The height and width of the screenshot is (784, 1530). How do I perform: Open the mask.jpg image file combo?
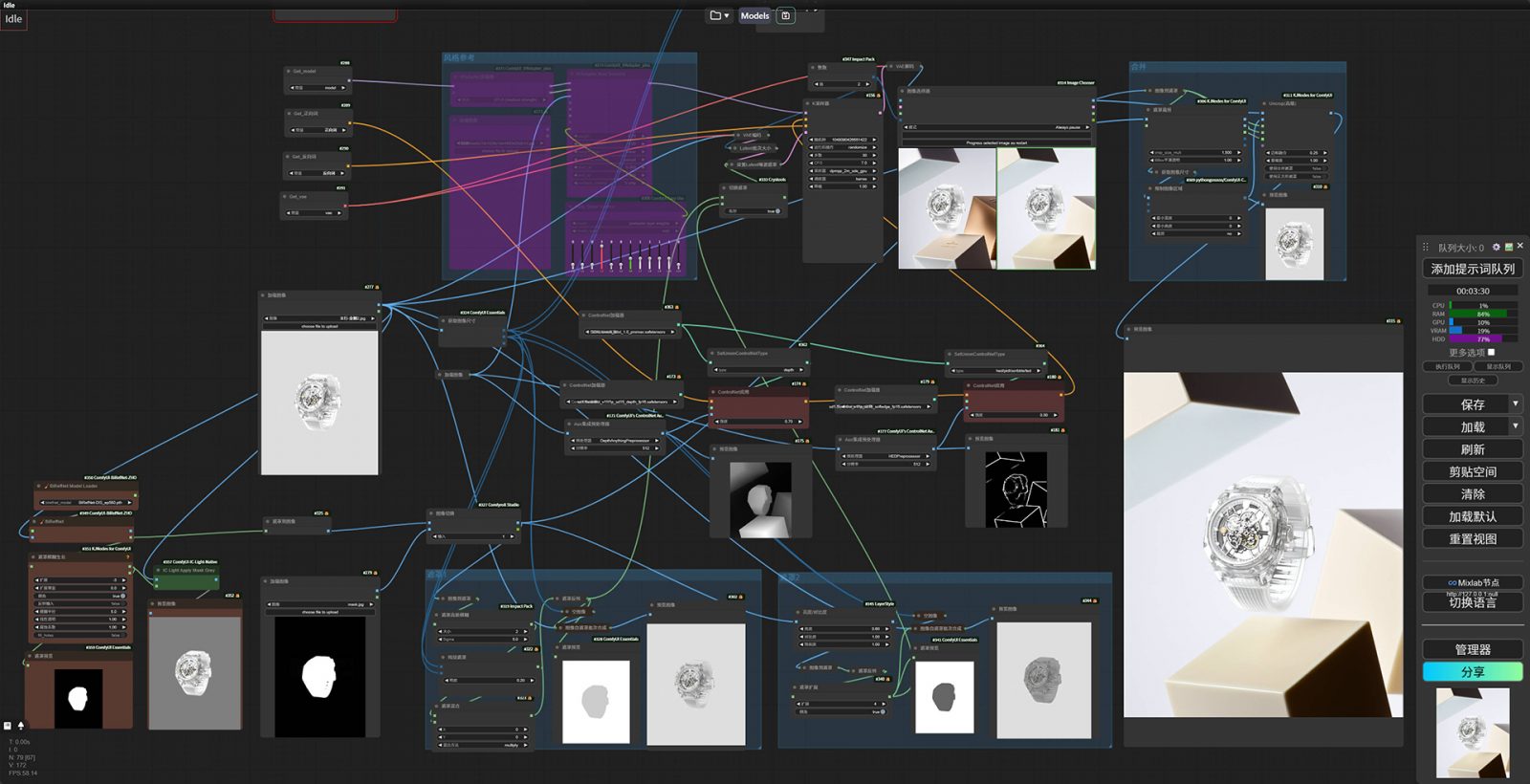320,604
